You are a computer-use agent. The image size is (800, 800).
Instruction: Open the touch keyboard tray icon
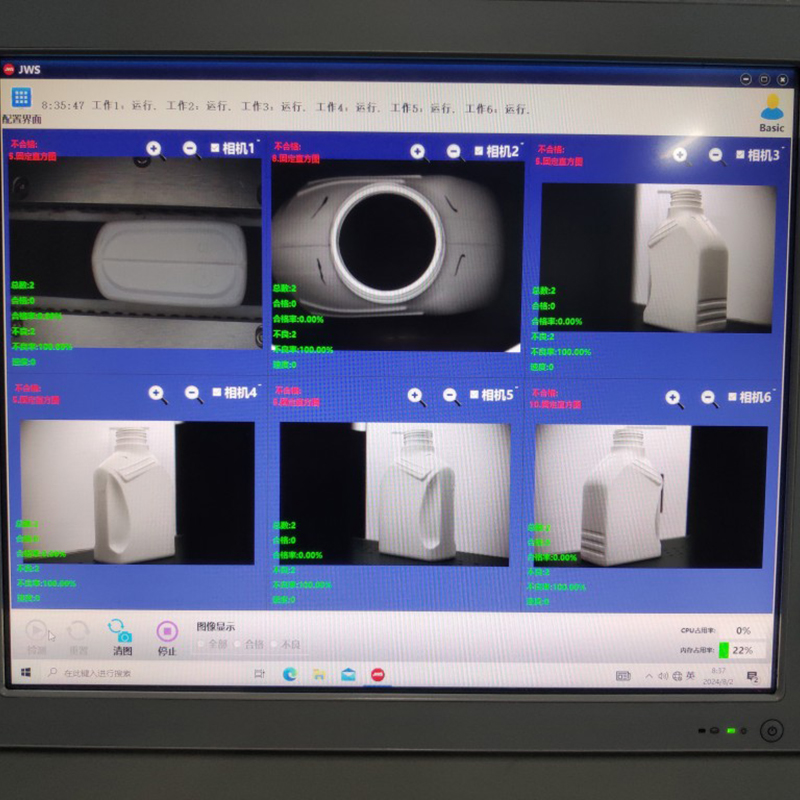(x=623, y=676)
